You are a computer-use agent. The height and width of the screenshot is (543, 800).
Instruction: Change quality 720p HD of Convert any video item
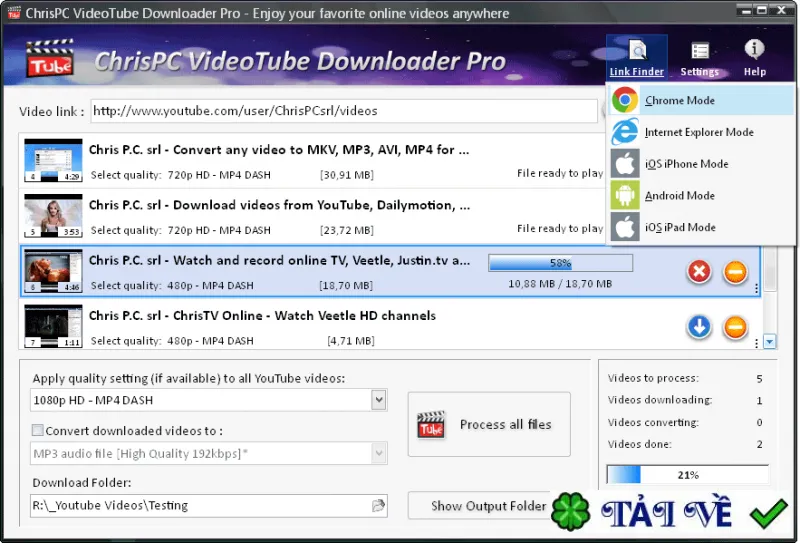click(219, 175)
